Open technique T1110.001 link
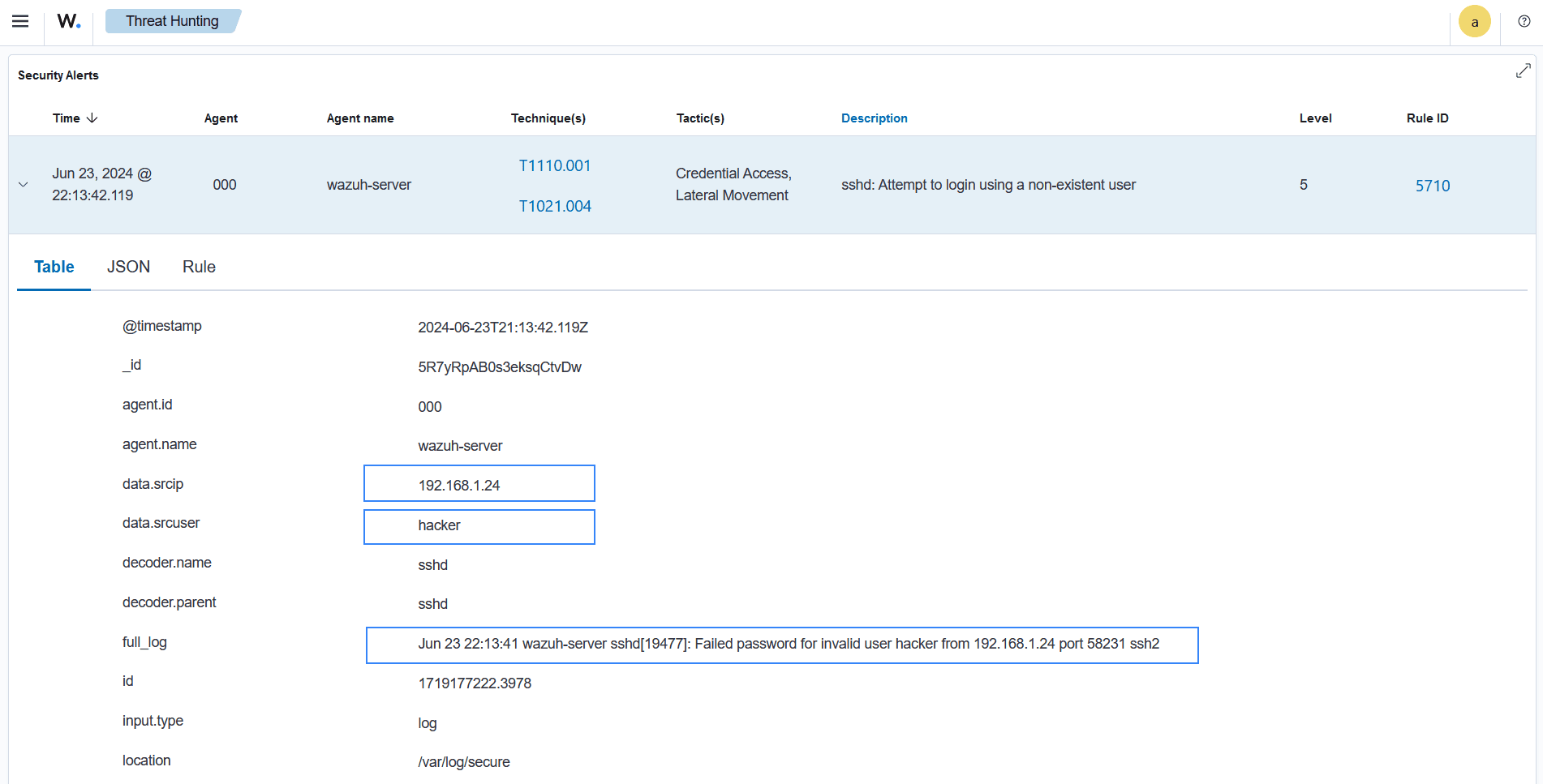The width and height of the screenshot is (1543, 784). click(555, 165)
